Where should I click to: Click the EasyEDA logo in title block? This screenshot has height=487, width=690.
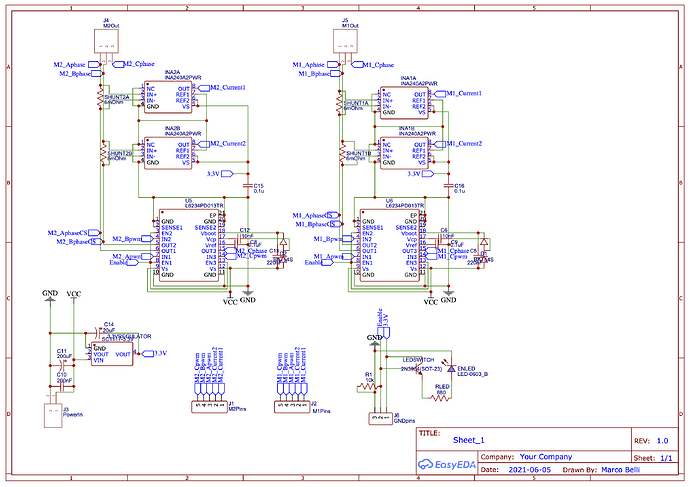[447, 465]
